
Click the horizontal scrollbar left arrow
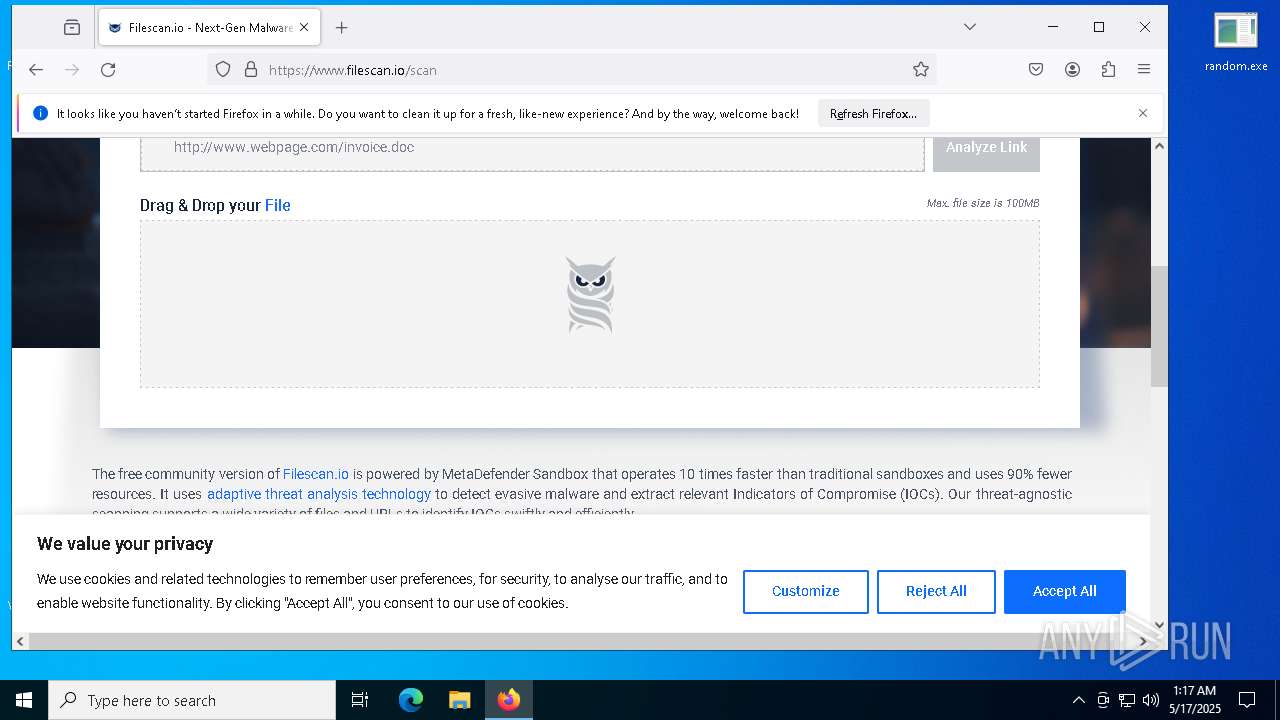(20, 641)
